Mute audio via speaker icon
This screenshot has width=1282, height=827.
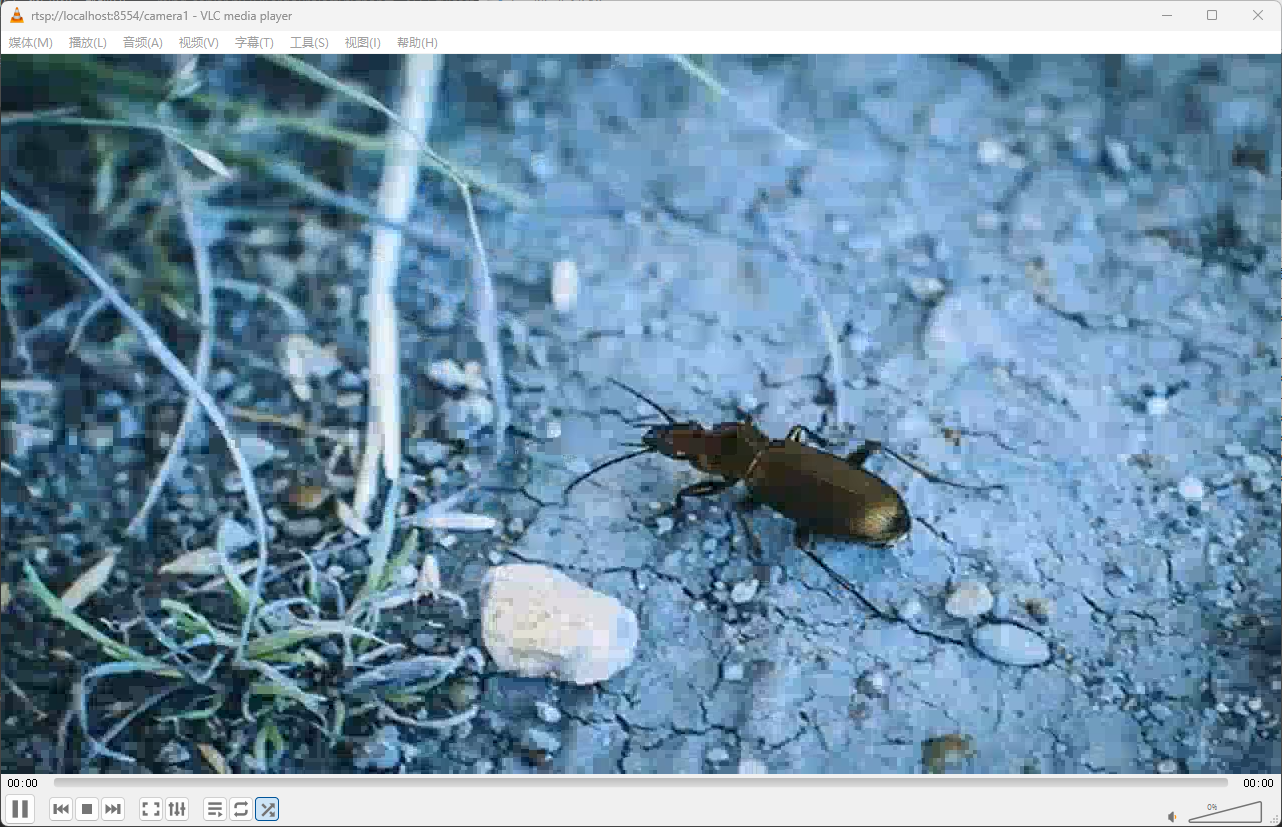click(x=1173, y=816)
